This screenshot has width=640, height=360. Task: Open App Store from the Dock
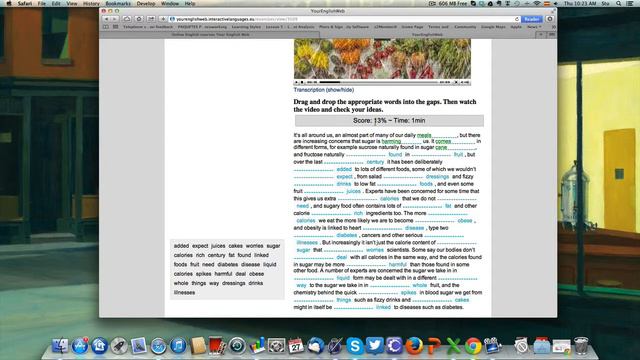coord(80,346)
